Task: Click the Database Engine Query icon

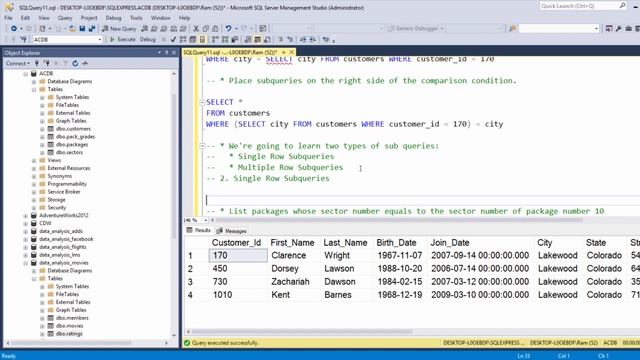Action: (x=144, y=29)
